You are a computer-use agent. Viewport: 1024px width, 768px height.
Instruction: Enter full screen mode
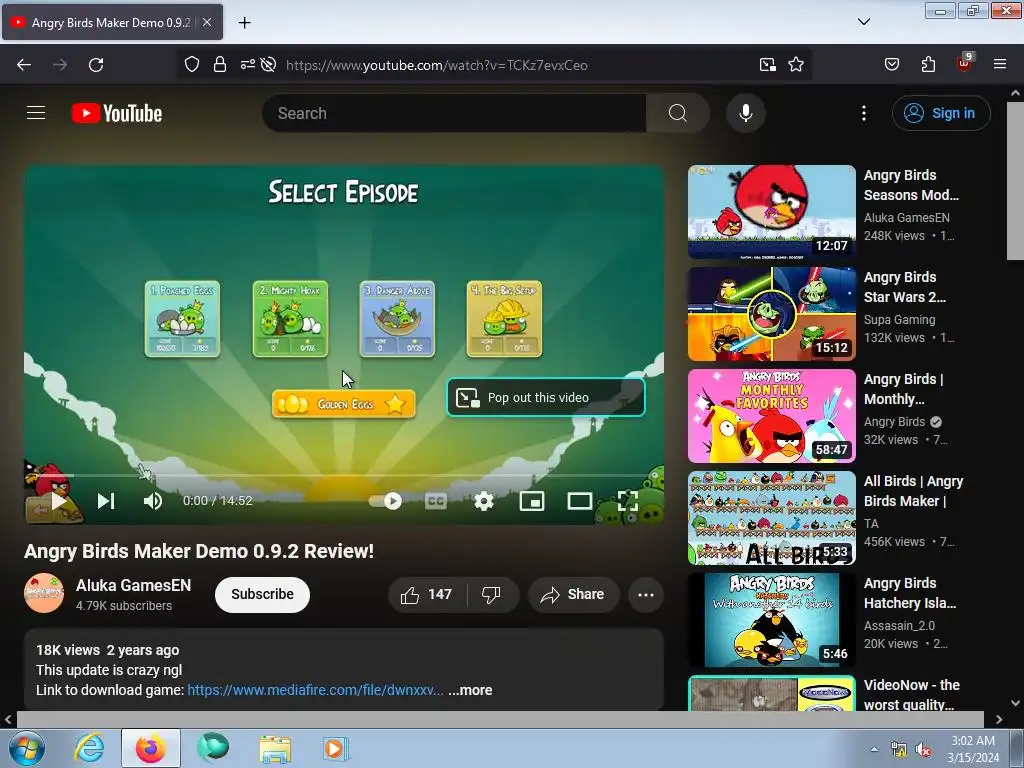pos(627,501)
